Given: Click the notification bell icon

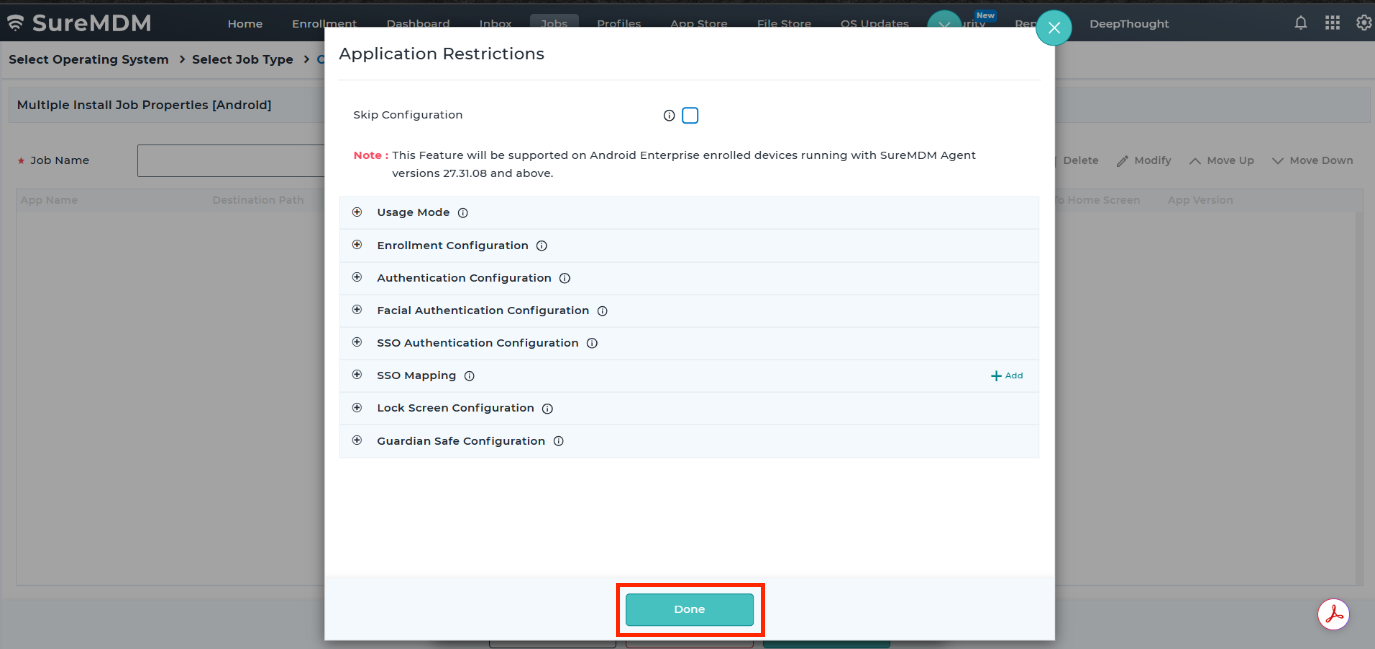Looking at the screenshot, I should tap(1300, 23).
